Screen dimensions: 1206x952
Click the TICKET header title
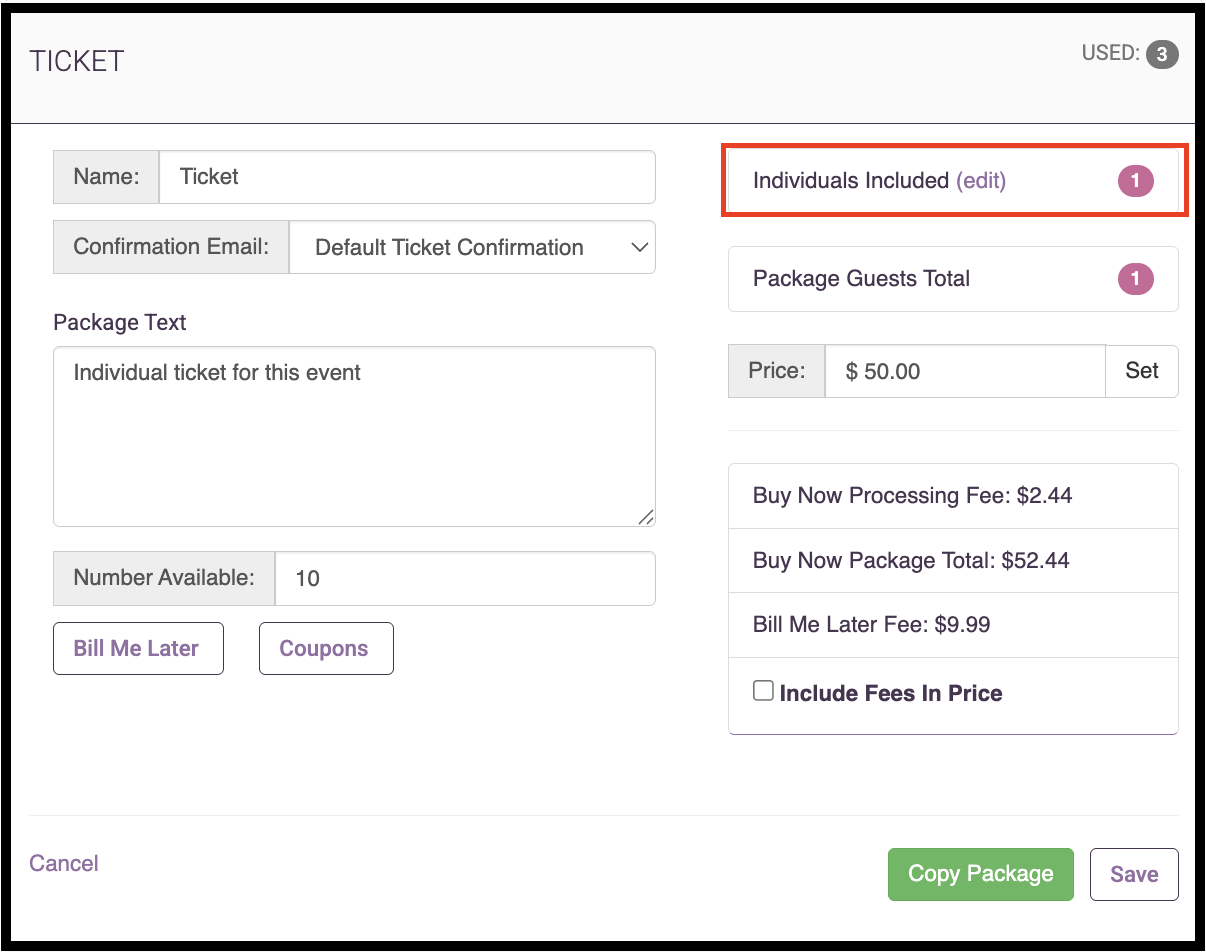77,61
